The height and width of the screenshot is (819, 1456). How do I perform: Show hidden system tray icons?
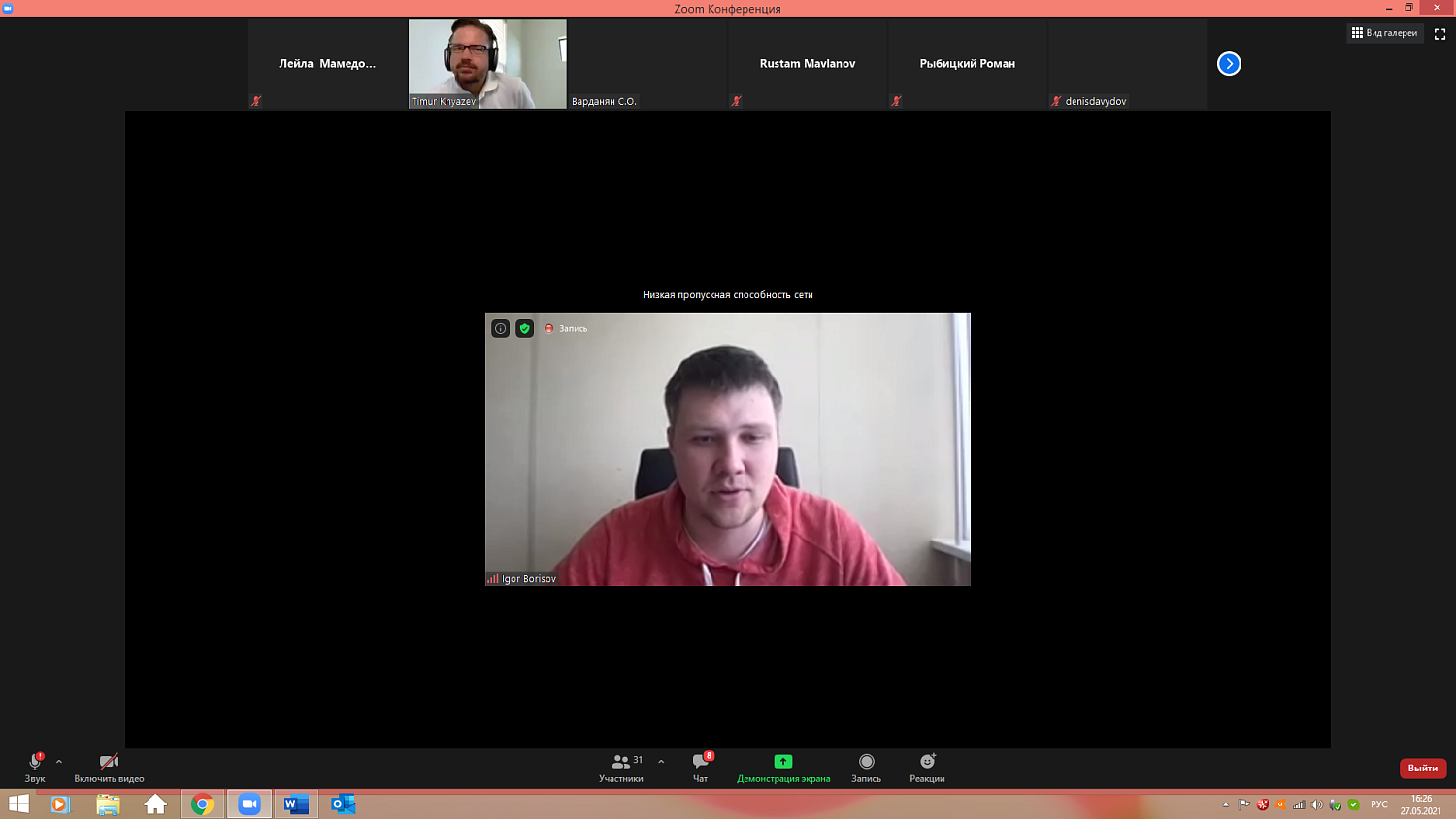pyautogui.click(x=1225, y=804)
